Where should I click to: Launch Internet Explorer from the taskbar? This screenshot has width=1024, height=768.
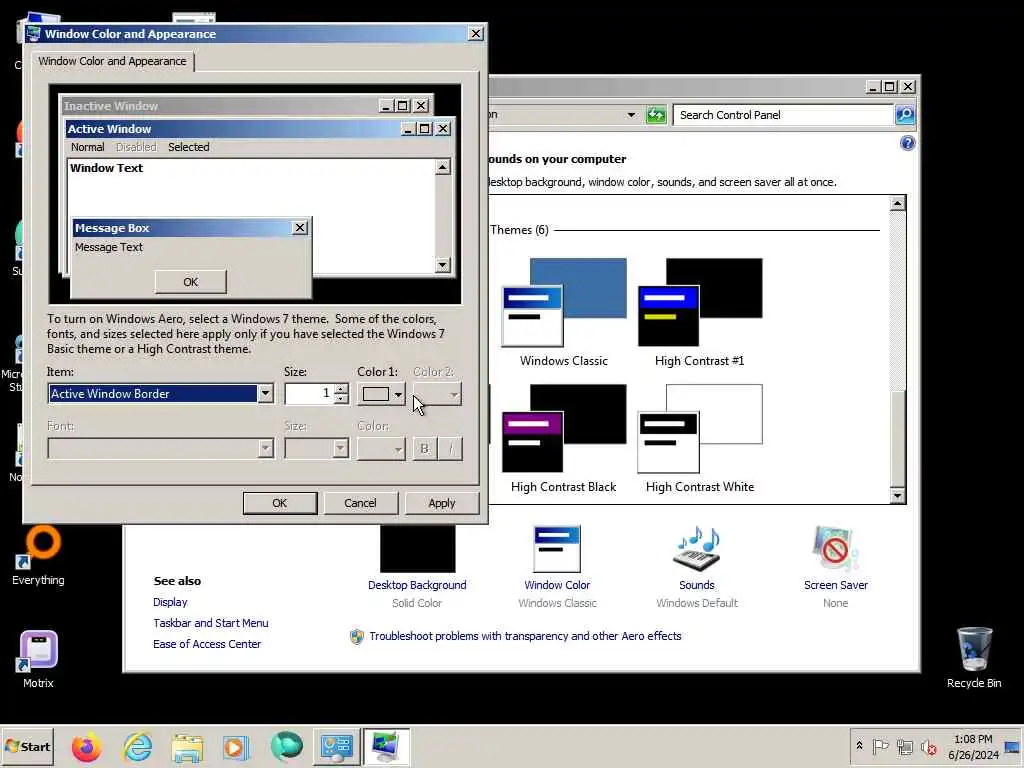(x=137, y=747)
